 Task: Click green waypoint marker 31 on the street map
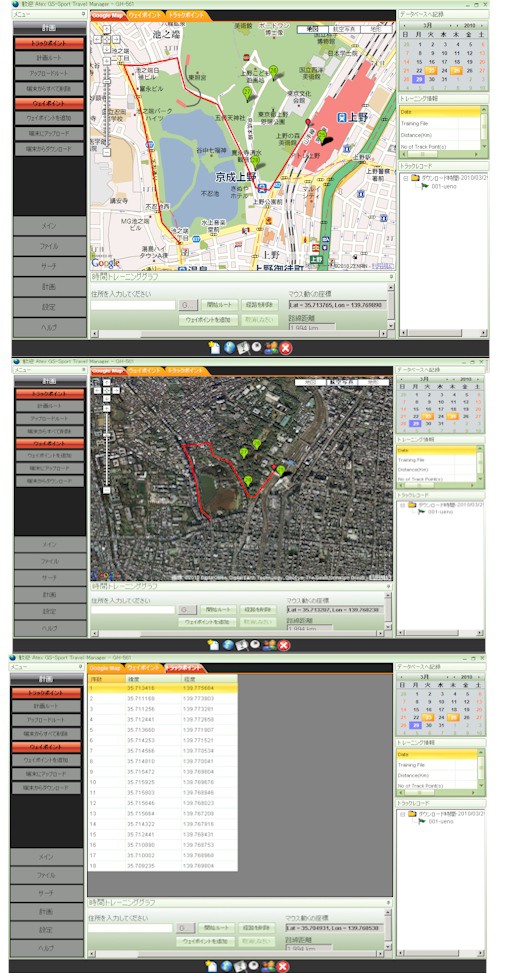pos(274,71)
